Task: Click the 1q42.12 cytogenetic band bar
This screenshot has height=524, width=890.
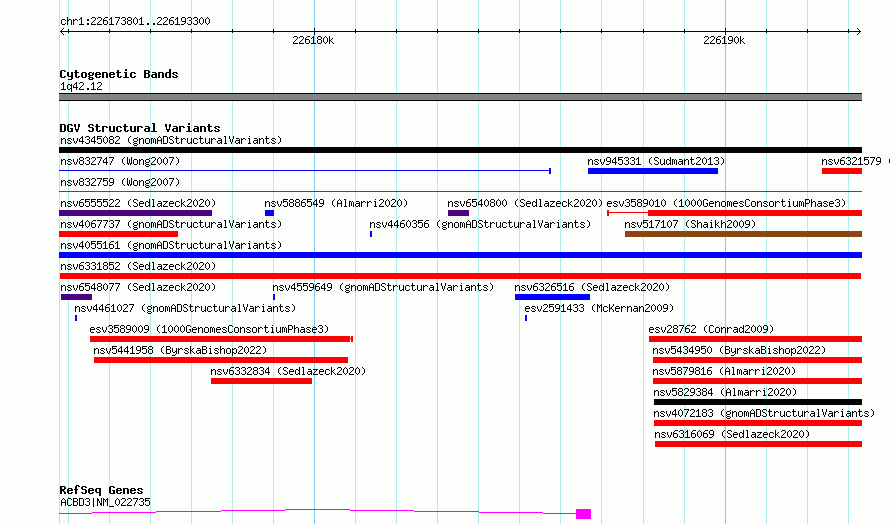Action: pos(460,97)
